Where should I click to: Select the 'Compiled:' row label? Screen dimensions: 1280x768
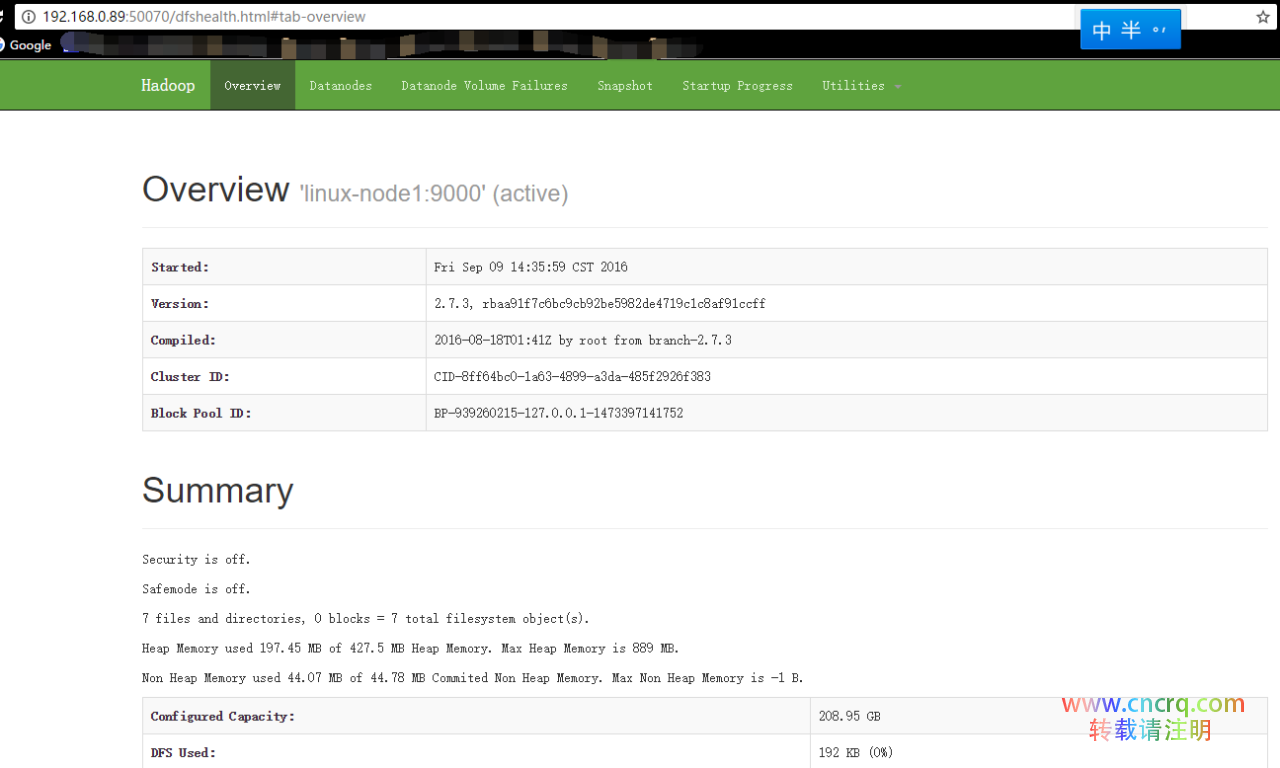pyautogui.click(x=183, y=340)
